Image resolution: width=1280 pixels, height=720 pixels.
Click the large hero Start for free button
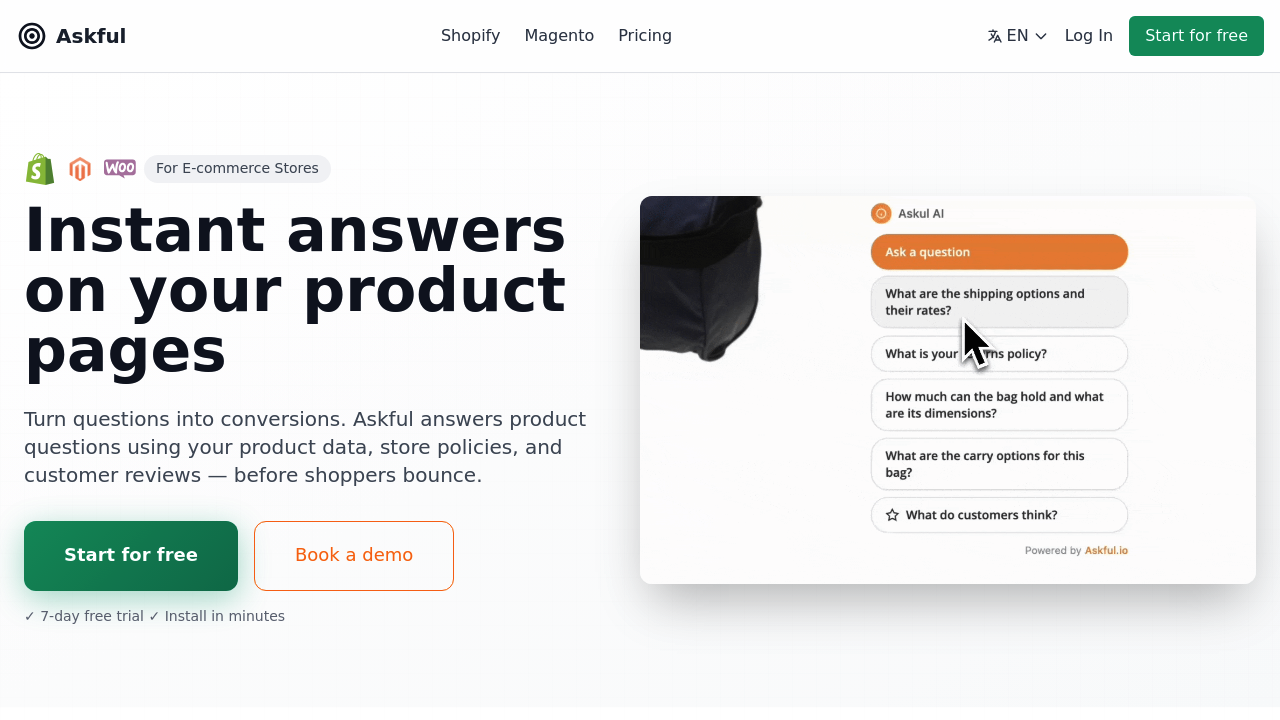coord(131,556)
